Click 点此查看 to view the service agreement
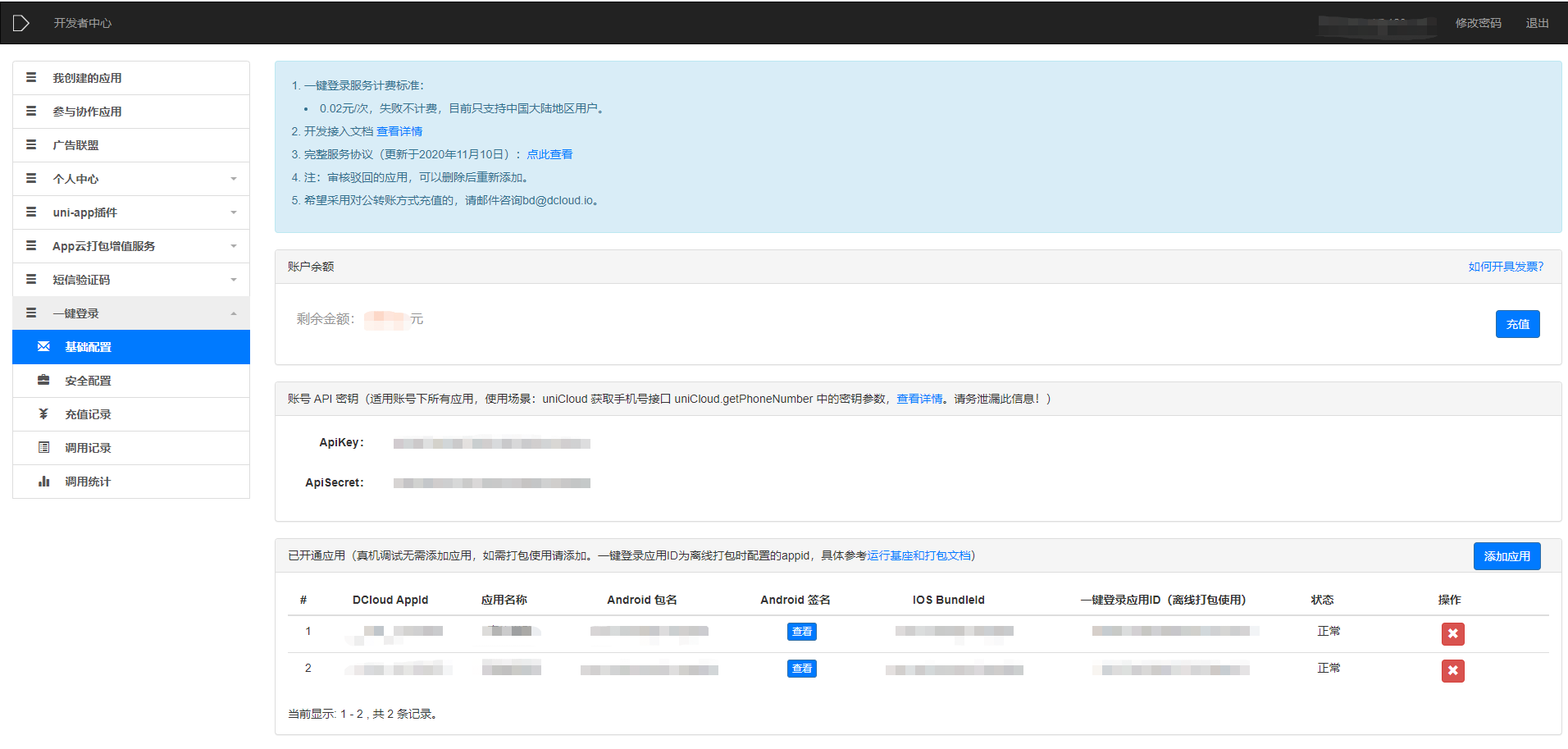Viewport: 1568px width, 749px height. 549,153
